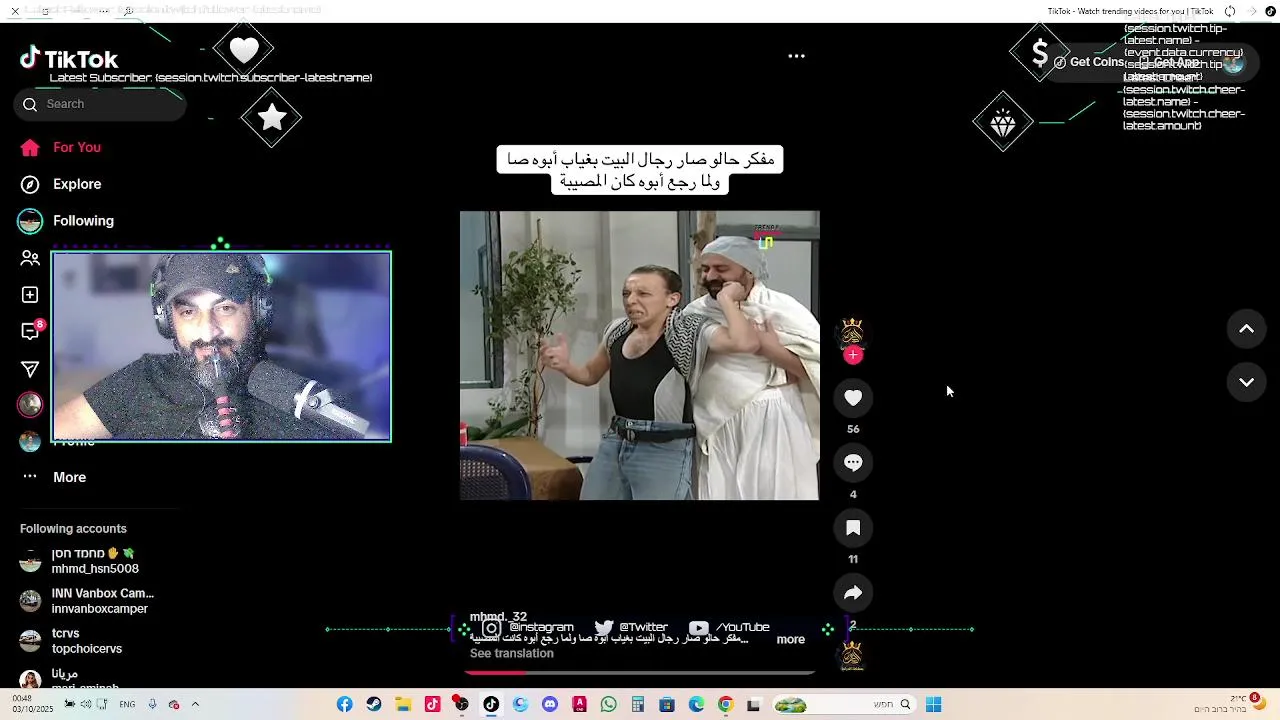This screenshot has width=1280, height=720.
Task: Go to previous video with up chevron
Action: pyautogui.click(x=1247, y=329)
